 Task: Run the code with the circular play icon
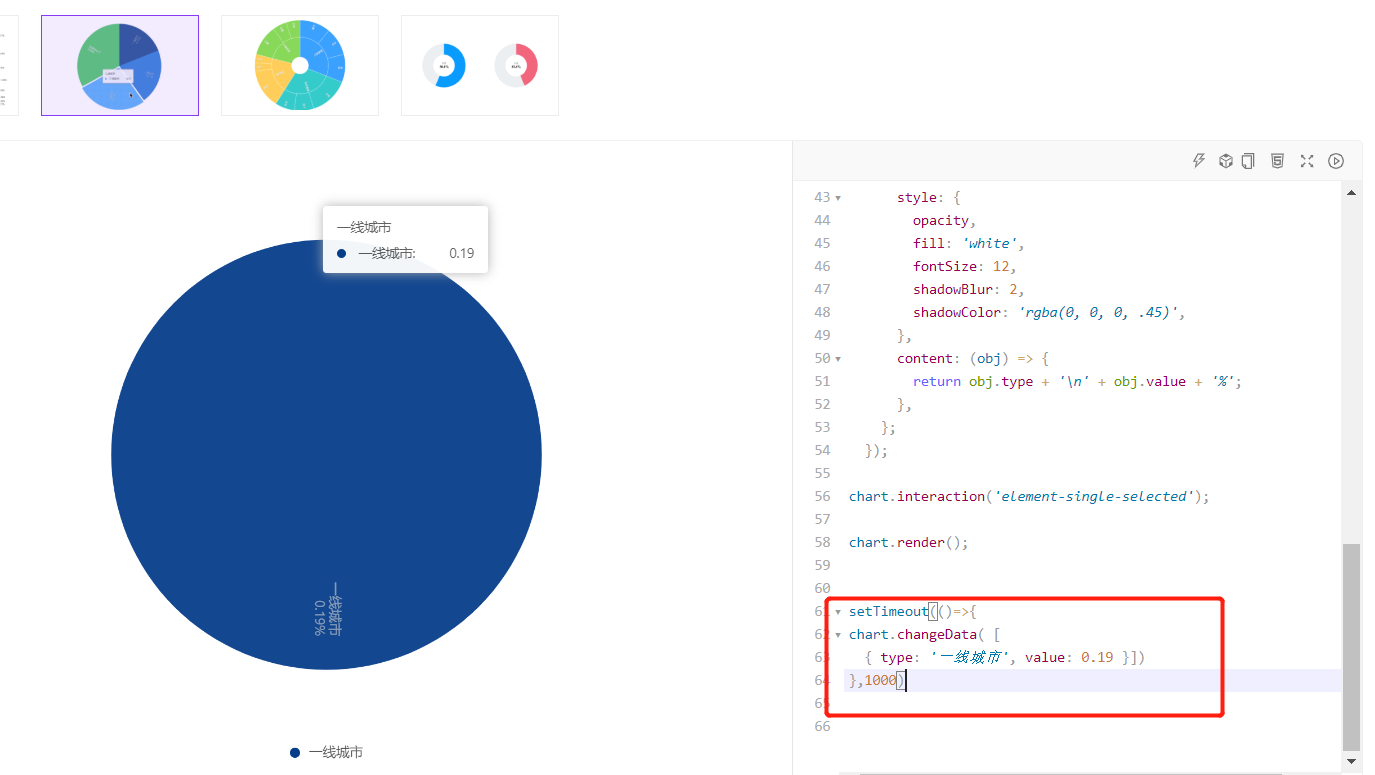pyautogui.click(x=1336, y=160)
